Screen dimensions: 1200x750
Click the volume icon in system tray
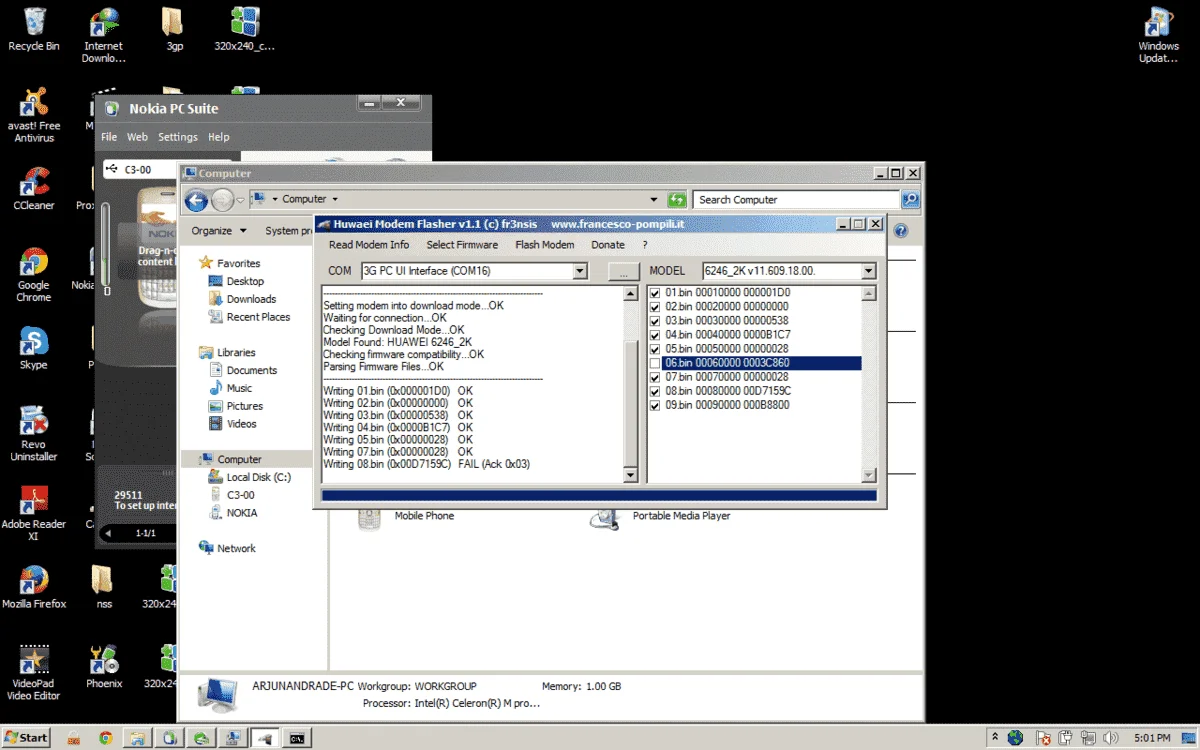(1109, 738)
